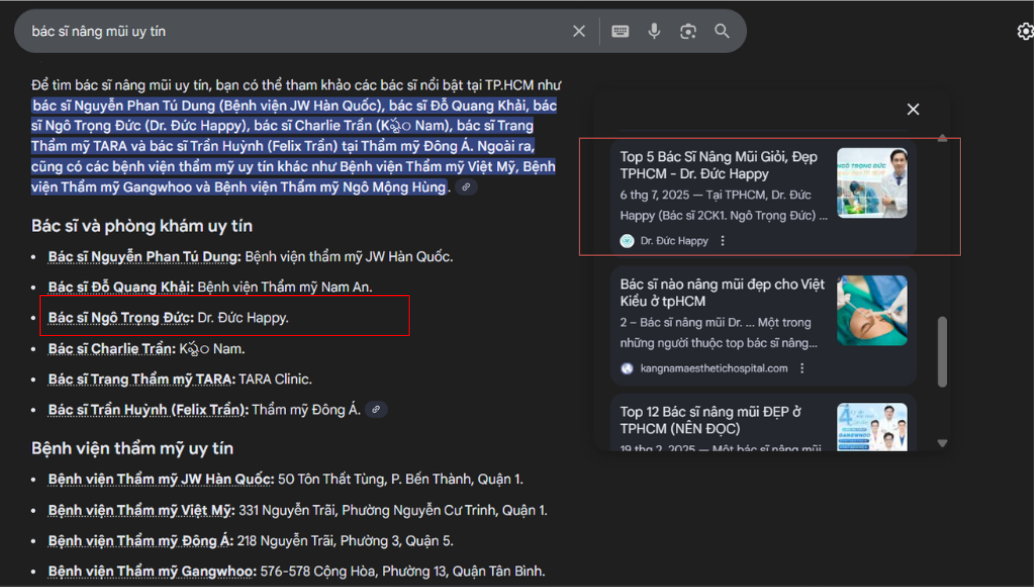Close the sources side panel
The width and height of the screenshot is (1034, 587).
(913, 109)
